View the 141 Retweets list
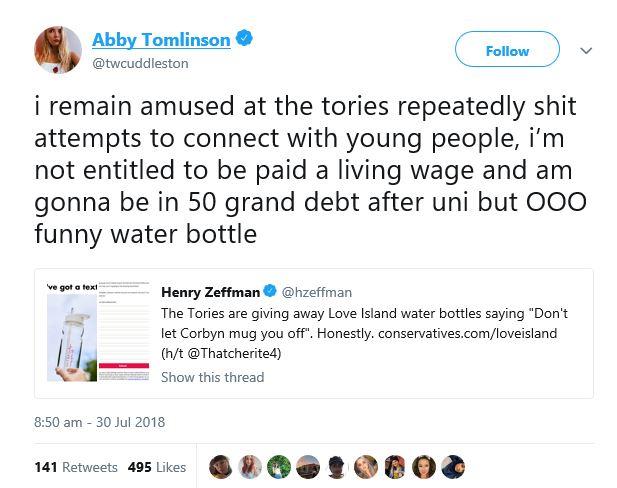This screenshot has width=617, height=488. point(76,467)
